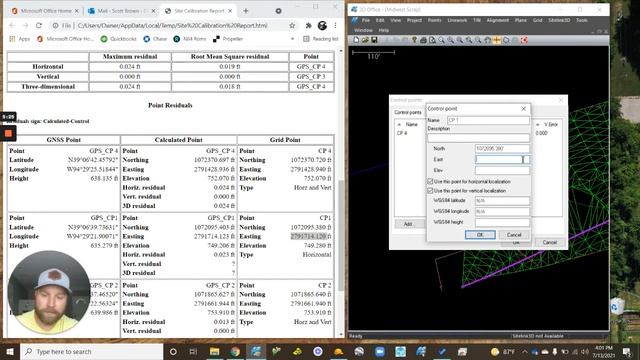Image resolution: width=640 pixels, height=360 pixels.
Task: Click the WGS84 latitude field
Action: (x=502, y=200)
